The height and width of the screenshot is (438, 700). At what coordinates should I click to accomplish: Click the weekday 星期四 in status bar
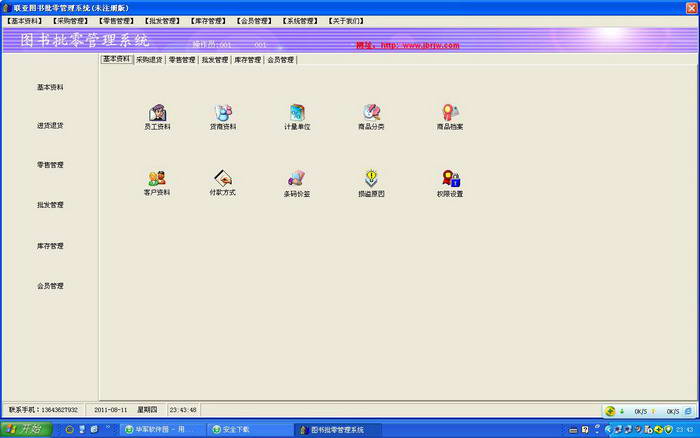click(x=147, y=409)
